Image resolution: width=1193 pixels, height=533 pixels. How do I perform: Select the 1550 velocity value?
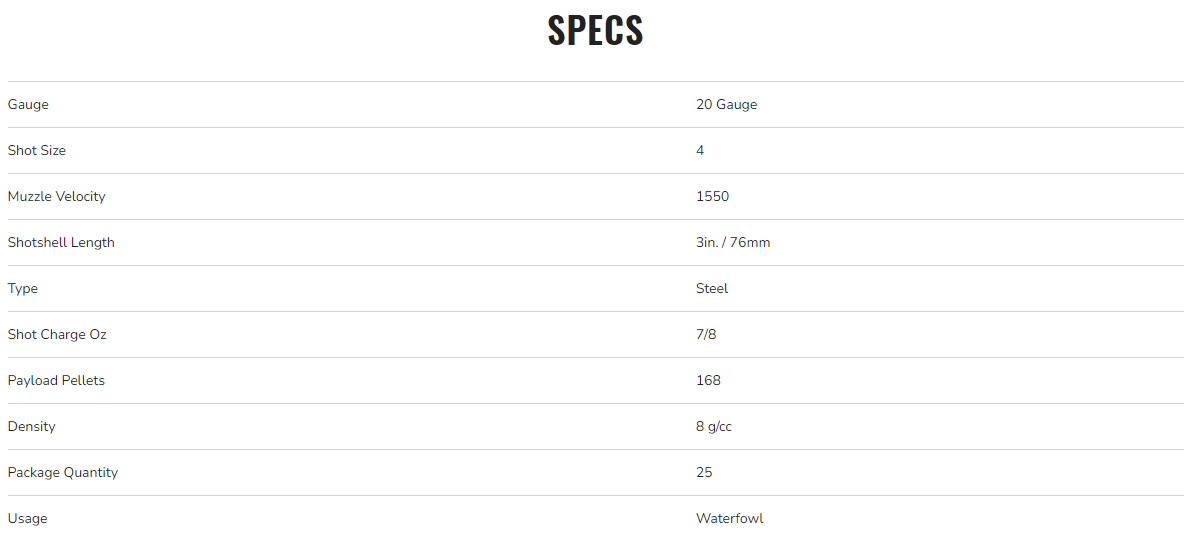click(712, 197)
